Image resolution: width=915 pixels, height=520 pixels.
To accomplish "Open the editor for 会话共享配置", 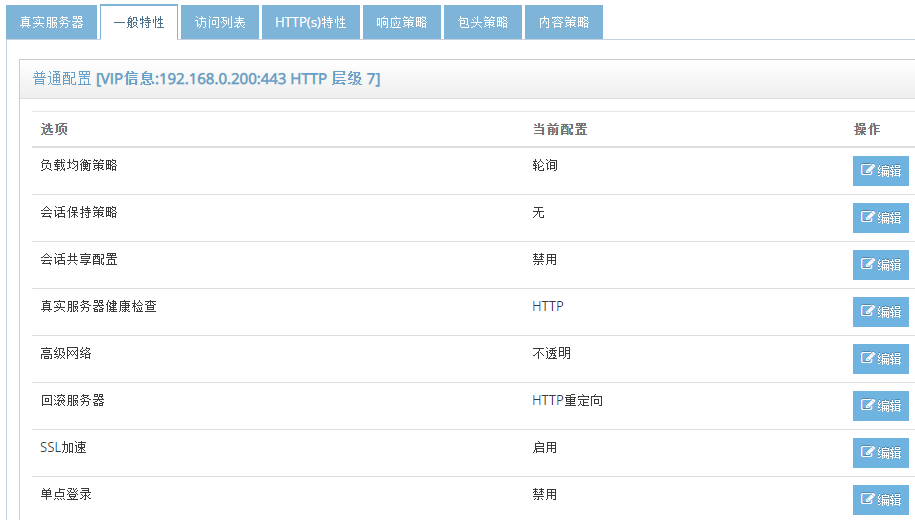I will click(880, 265).
